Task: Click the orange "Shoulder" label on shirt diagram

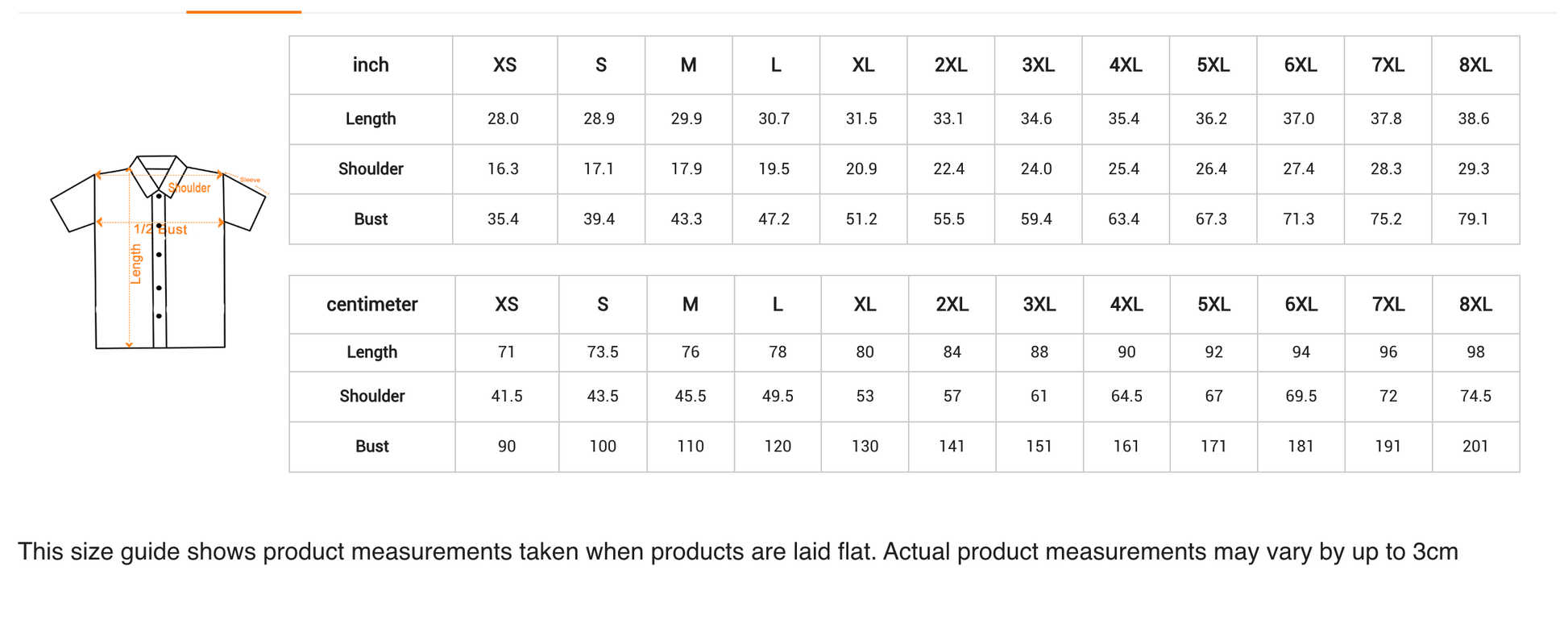Action: coord(189,188)
